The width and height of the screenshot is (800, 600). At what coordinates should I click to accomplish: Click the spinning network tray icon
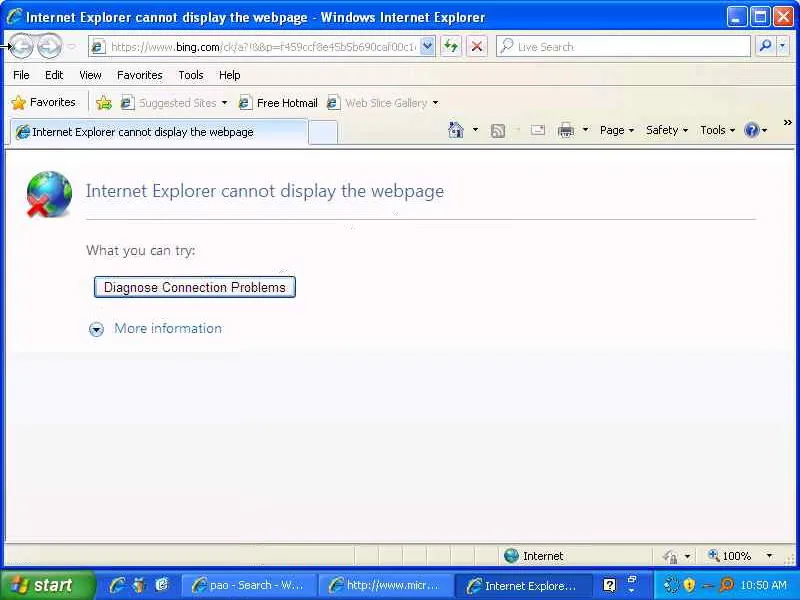point(671,585)
